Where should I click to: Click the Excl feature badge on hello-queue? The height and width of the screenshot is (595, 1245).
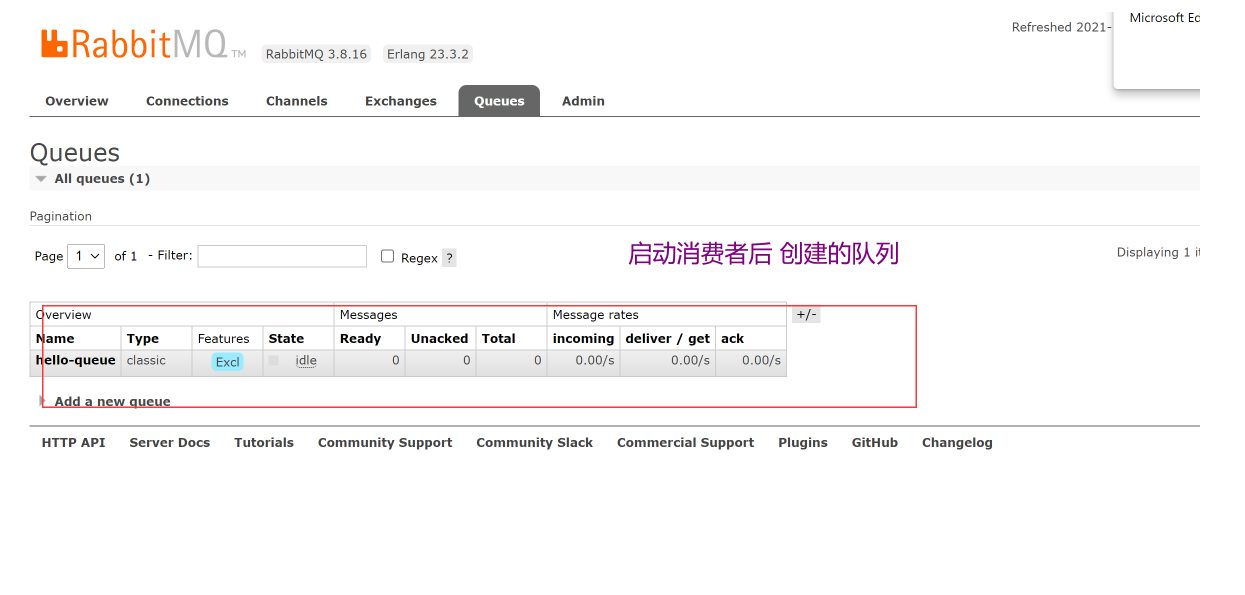pyautogui.click(x=227, y=362)
